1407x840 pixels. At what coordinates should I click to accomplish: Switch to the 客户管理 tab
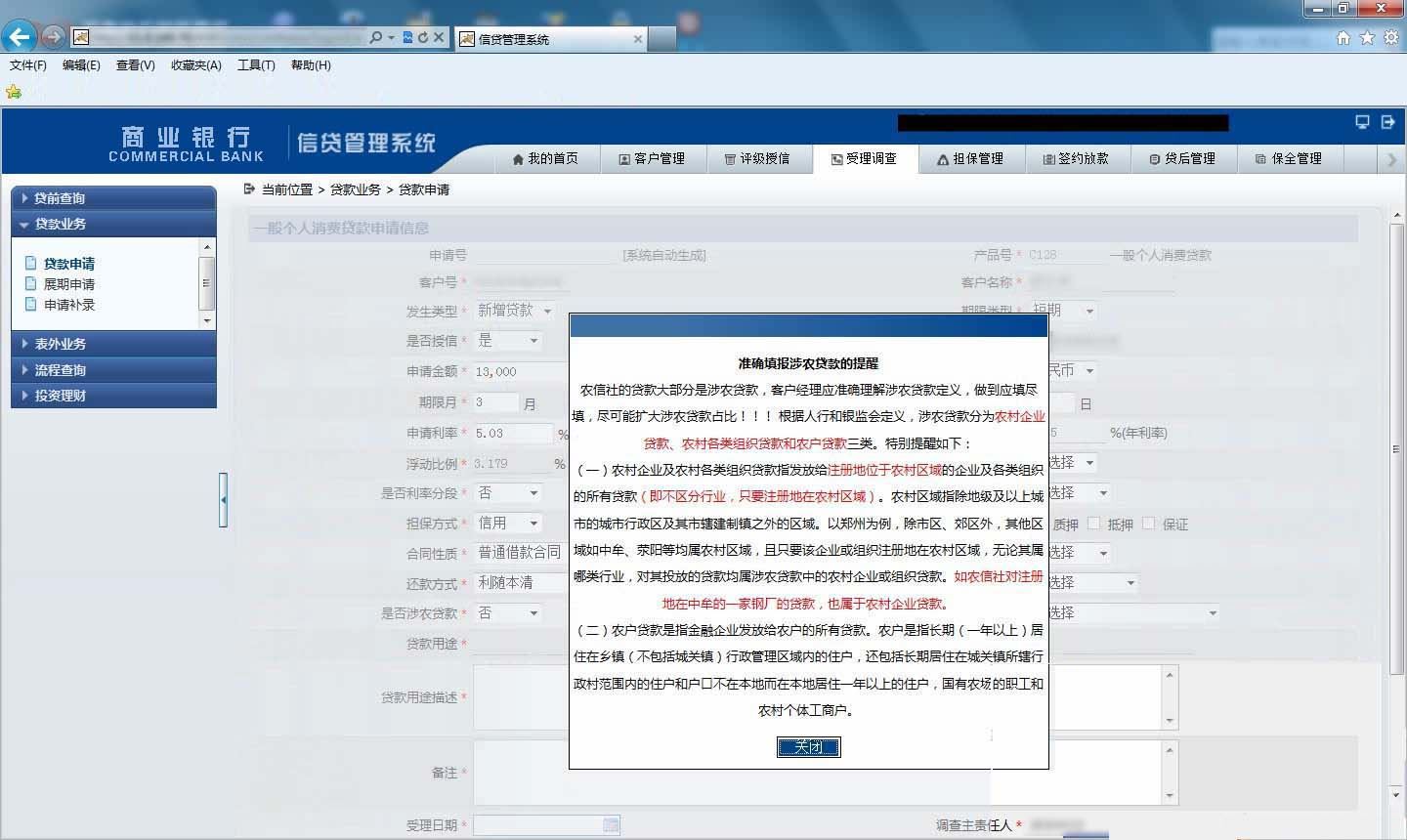[652, 159]
